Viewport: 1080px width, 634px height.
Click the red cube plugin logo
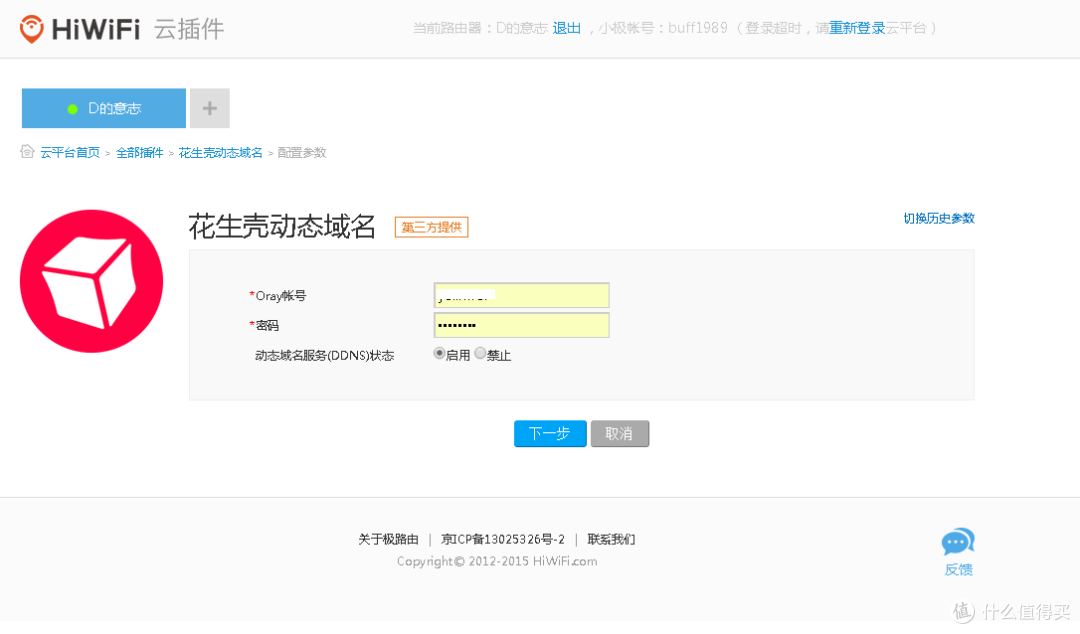pyautogui.click(x=92, y=281)
